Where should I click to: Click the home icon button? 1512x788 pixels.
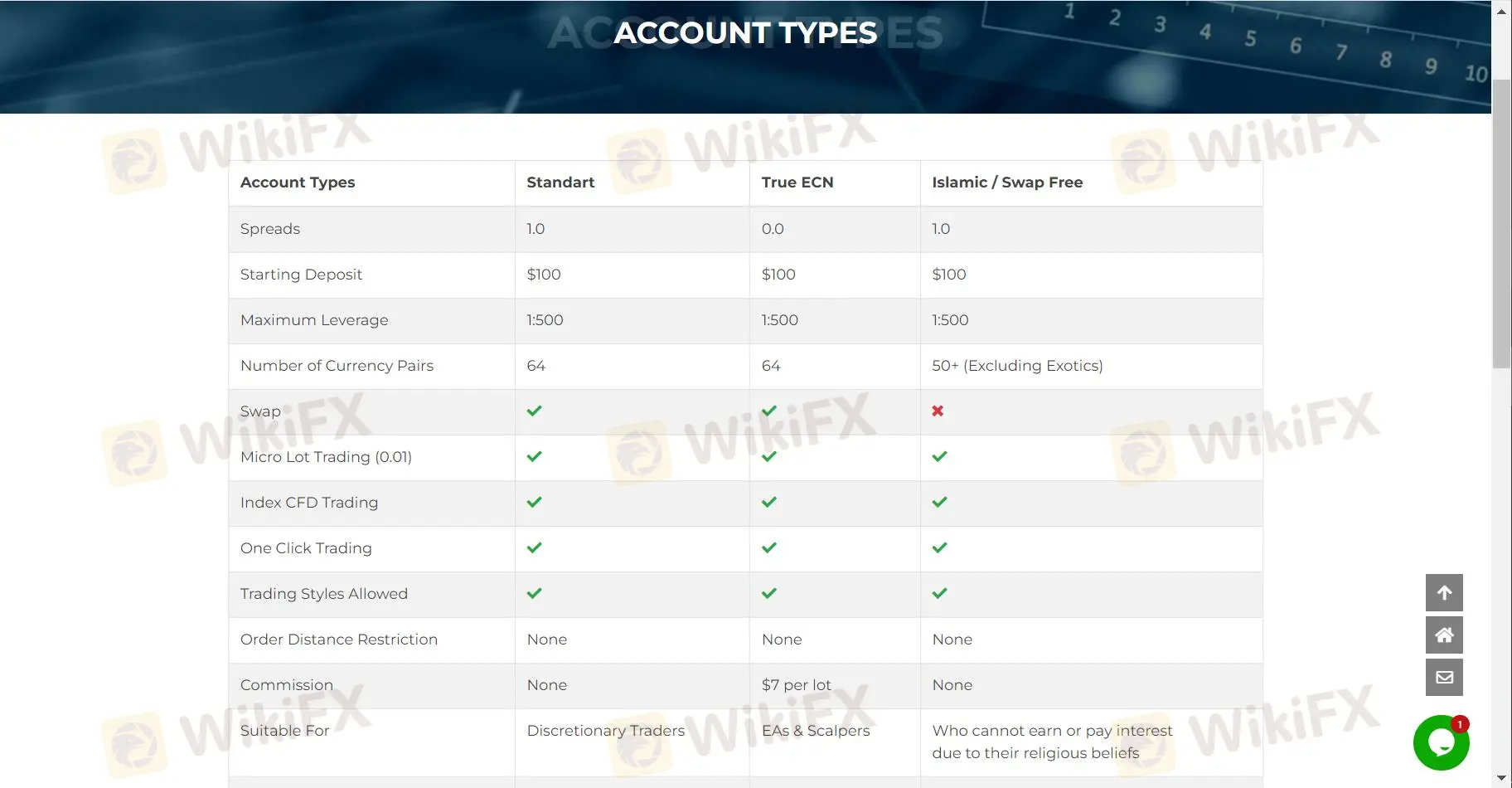[1444, 635]
